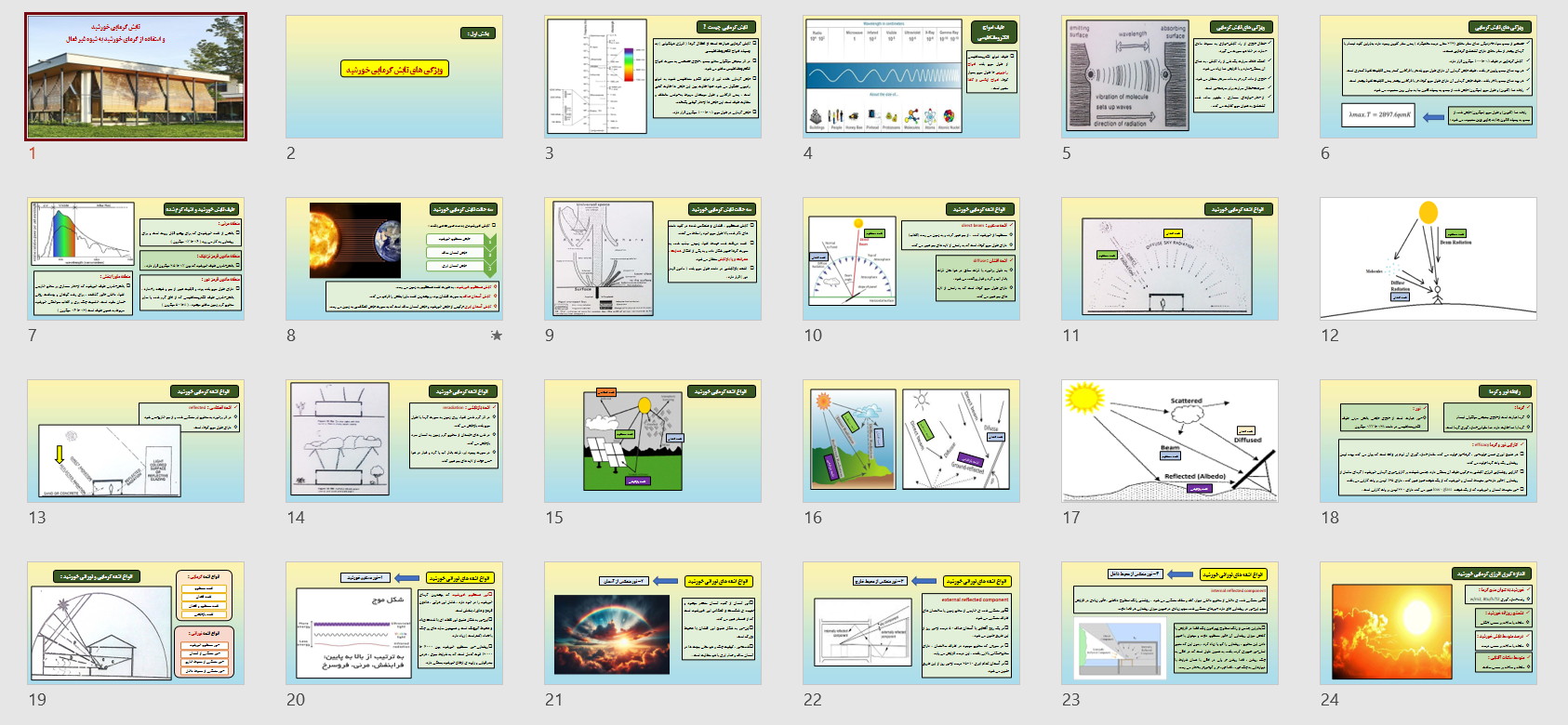Select slide 13 thumbnail with yellow down arrow

tap(136, 441)
